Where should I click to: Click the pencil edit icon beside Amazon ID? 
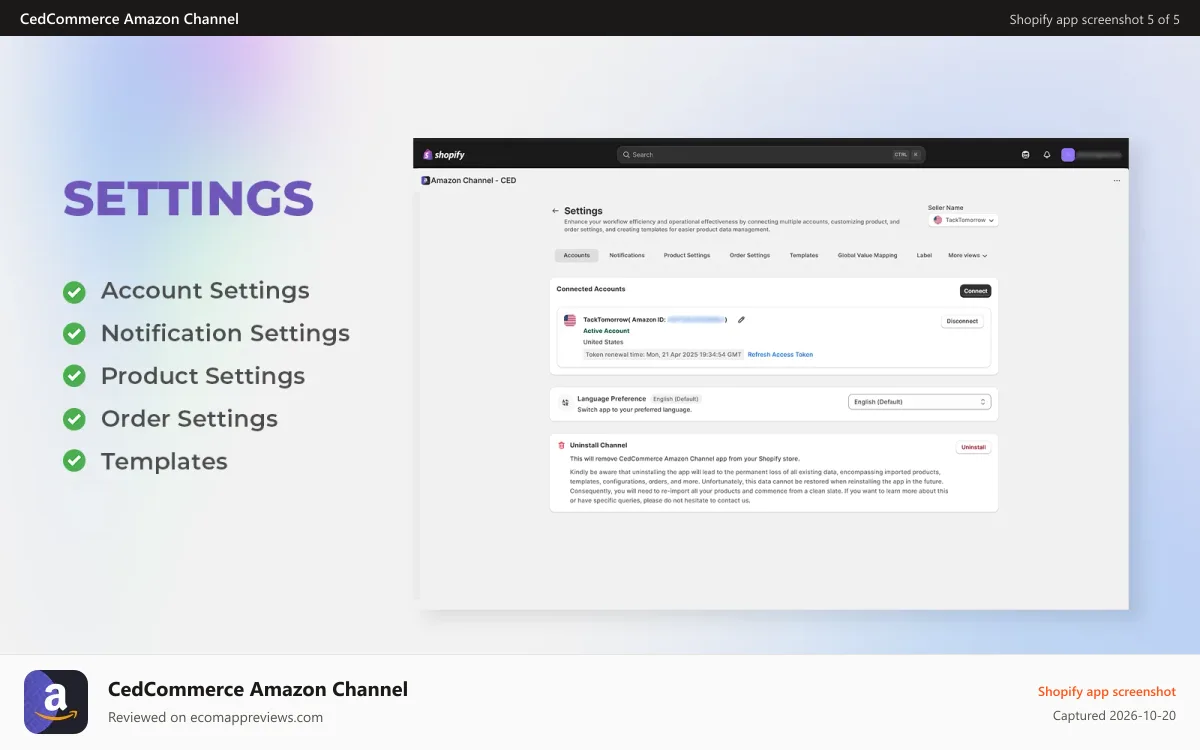click(741, 320)
